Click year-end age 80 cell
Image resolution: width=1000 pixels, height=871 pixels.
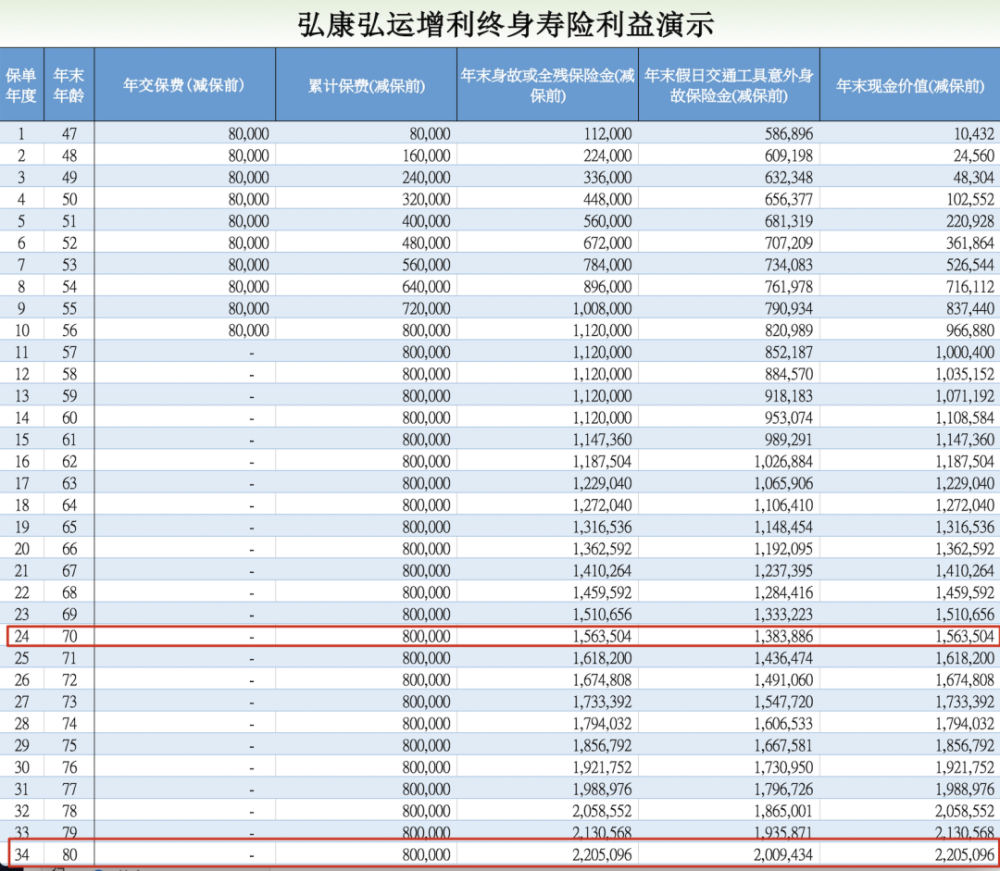point(69,854)
